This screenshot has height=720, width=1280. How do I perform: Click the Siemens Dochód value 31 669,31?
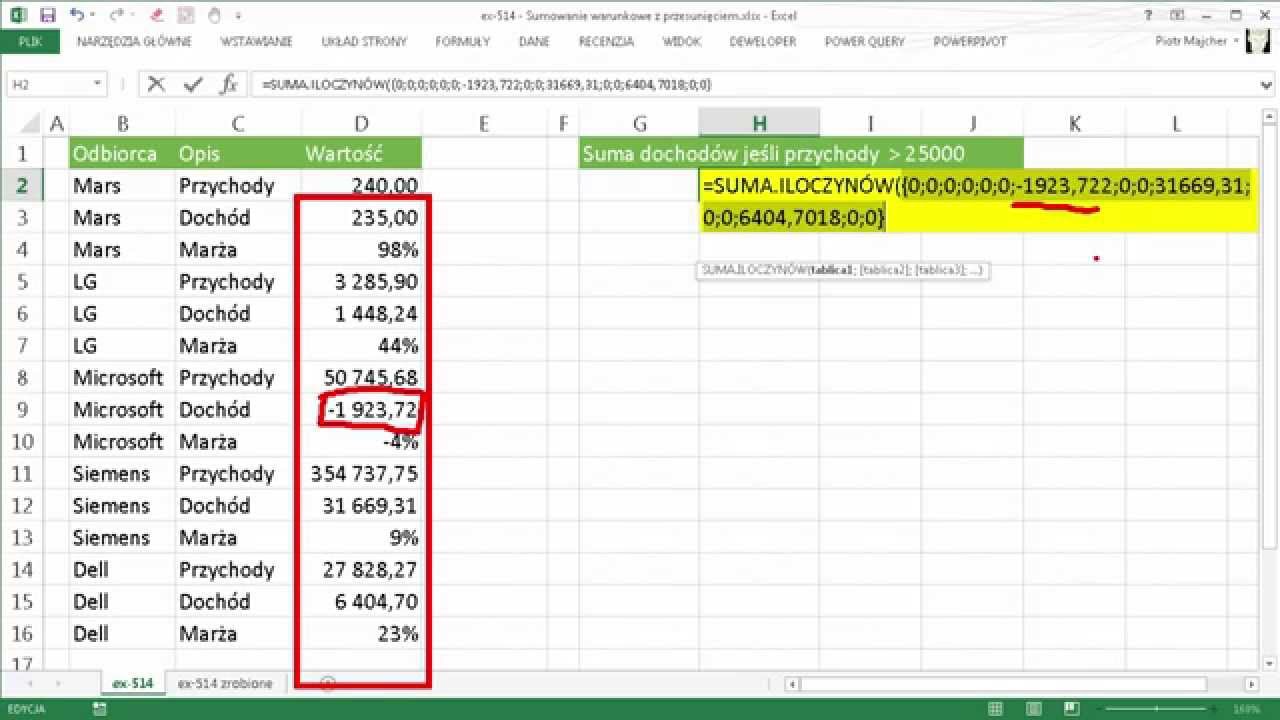pos(361,505)
